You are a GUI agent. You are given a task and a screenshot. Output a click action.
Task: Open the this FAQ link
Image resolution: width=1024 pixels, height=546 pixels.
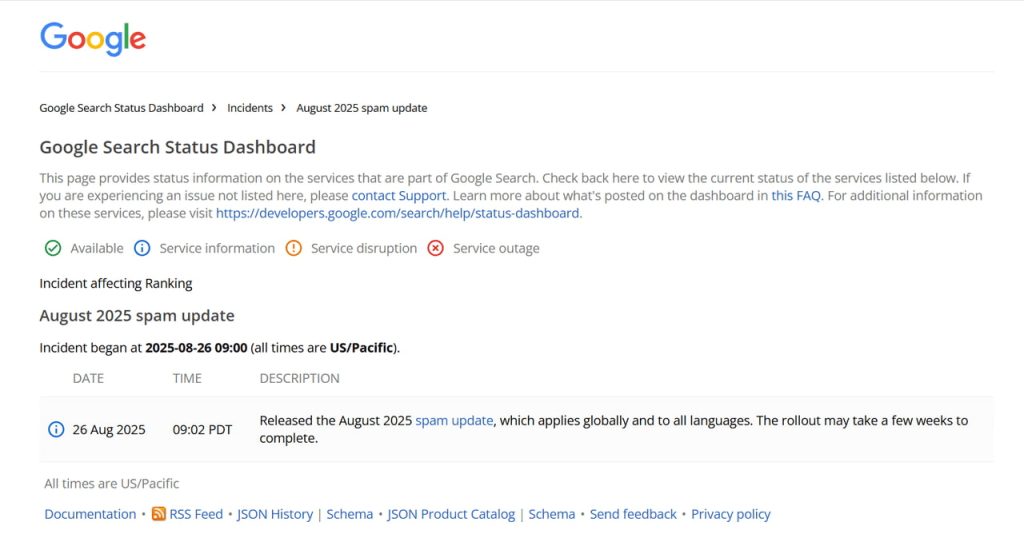coord(796,196)
